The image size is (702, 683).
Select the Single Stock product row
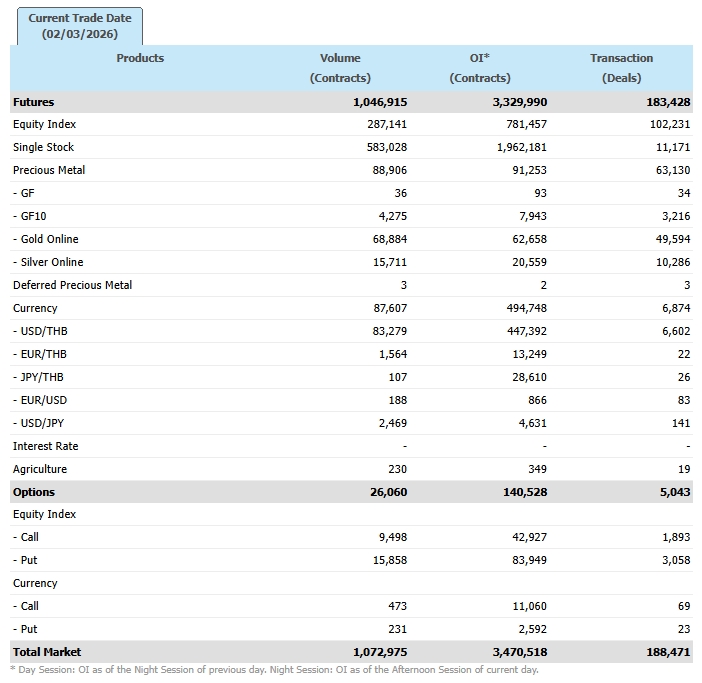tap(44, 148)
